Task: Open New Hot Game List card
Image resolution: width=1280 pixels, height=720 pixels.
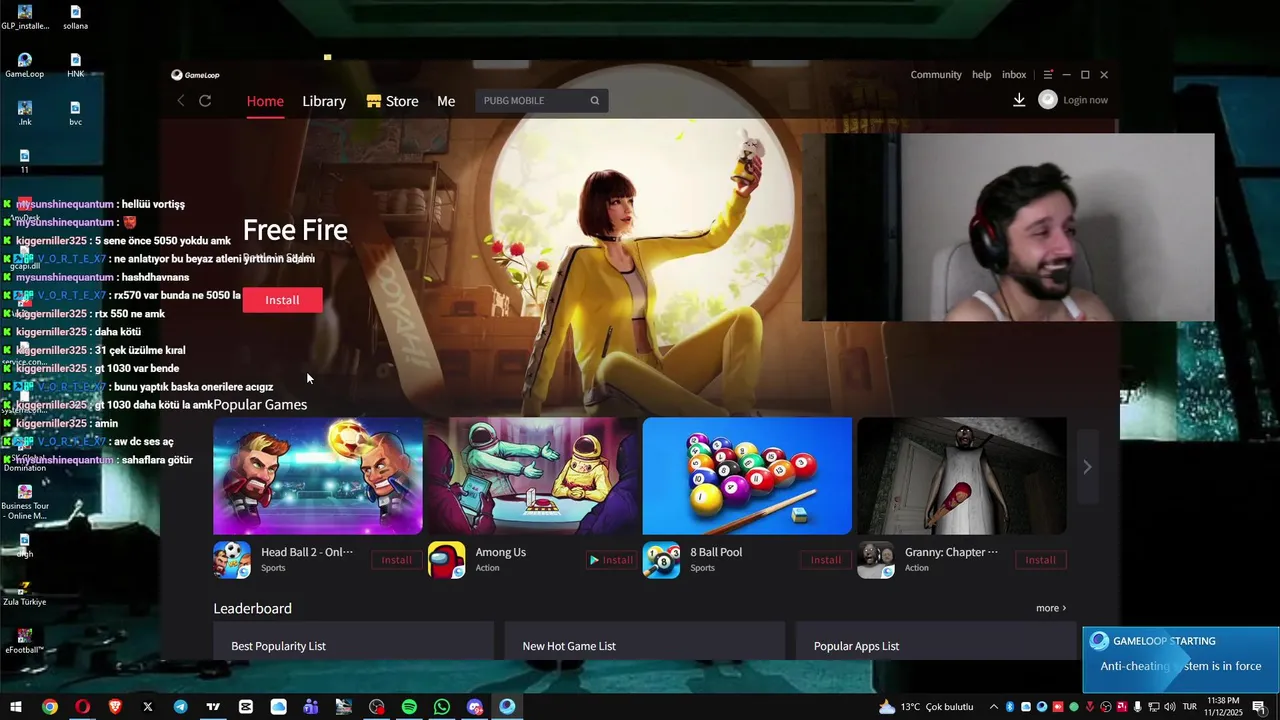Action: pos(645,641)
